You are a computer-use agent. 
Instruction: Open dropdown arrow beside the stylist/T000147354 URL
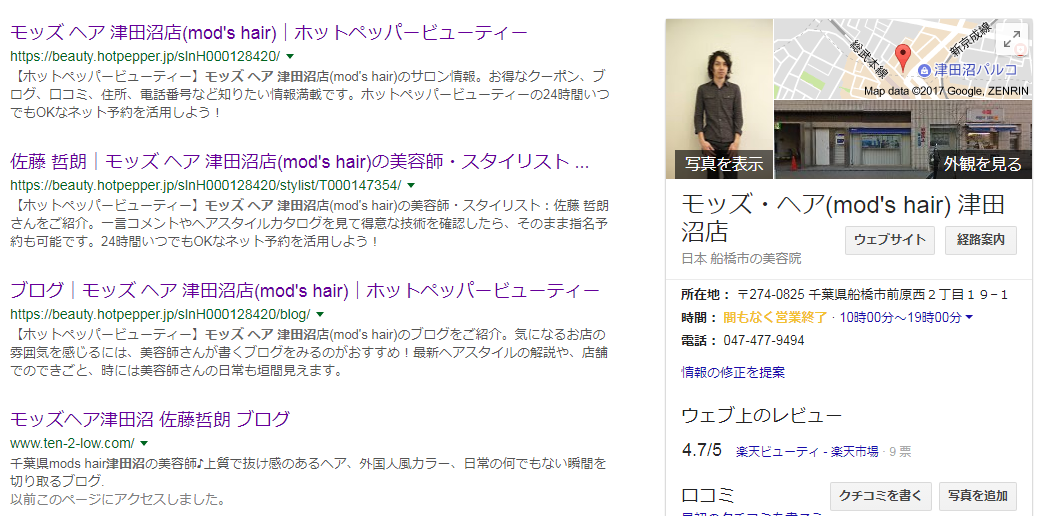pyautogui.click(x=411, y=185)
